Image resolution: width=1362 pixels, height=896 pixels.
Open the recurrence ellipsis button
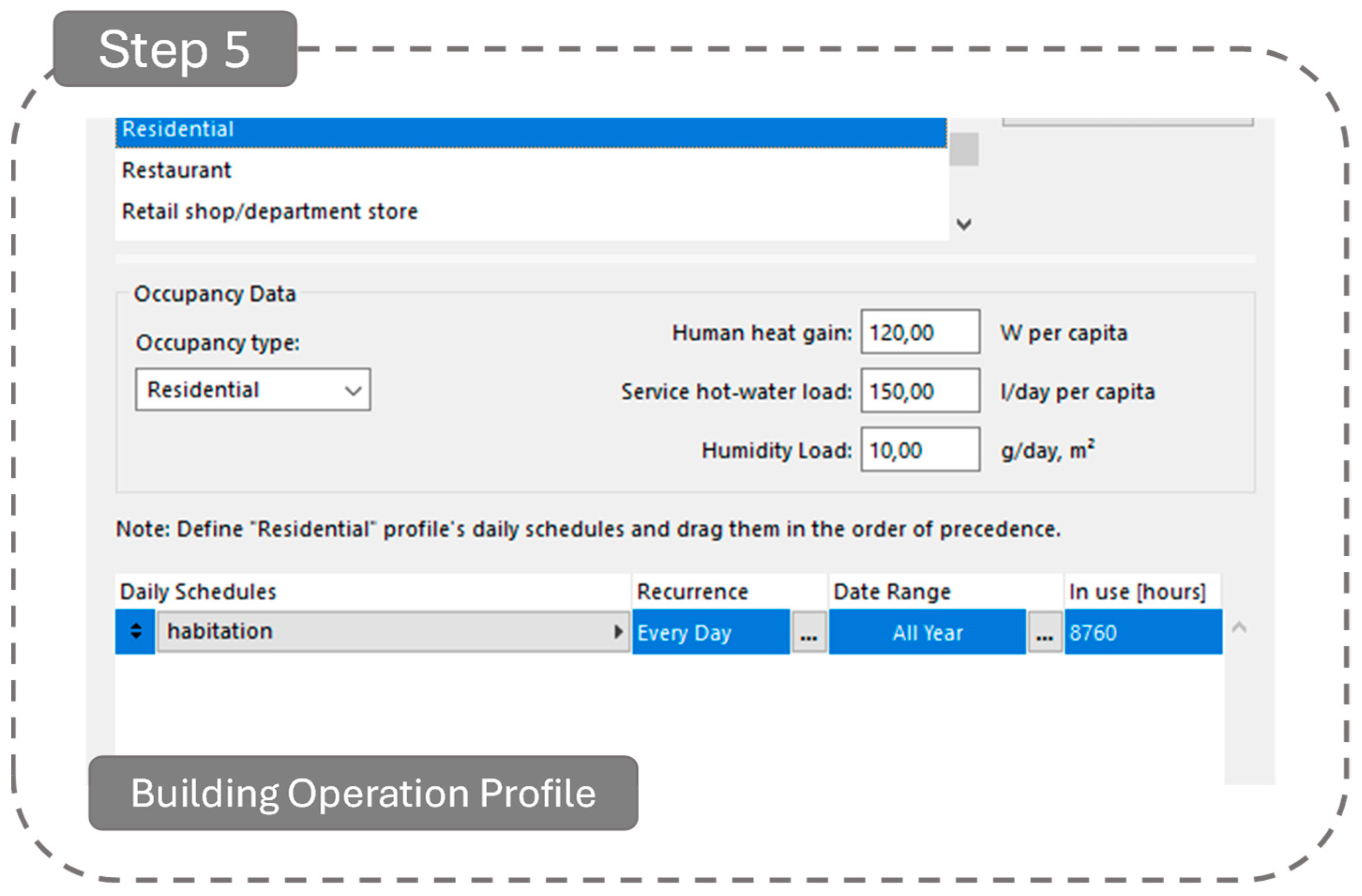click(809, 633)
